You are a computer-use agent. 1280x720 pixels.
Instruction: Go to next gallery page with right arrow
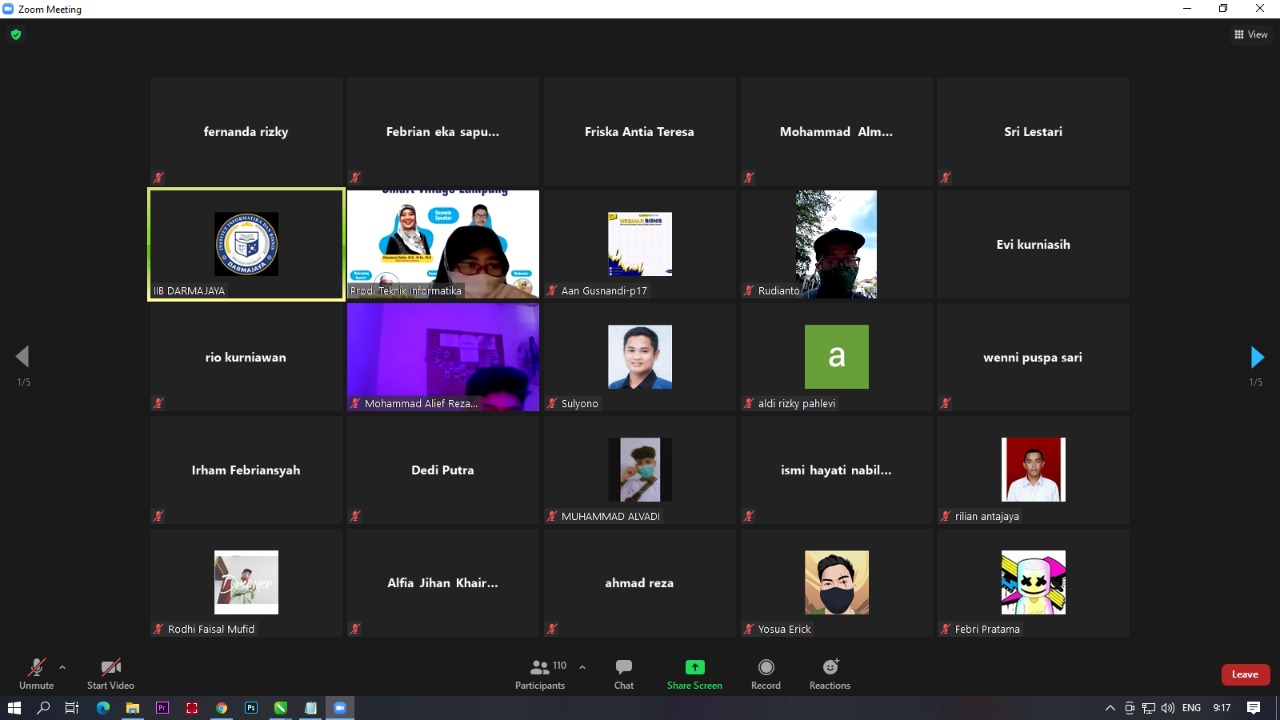pyautogui.click(x=1257, y=357)
